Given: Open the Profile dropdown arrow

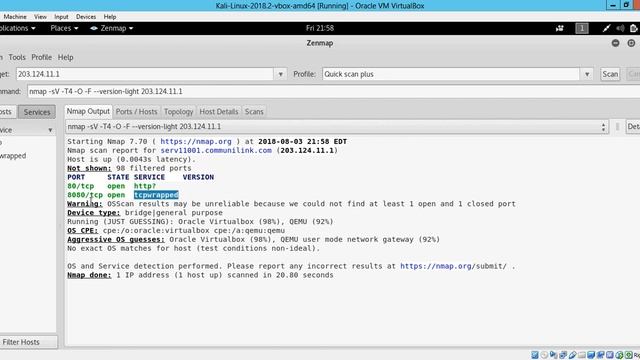Looking at the screenshot, I should [587, 74].
